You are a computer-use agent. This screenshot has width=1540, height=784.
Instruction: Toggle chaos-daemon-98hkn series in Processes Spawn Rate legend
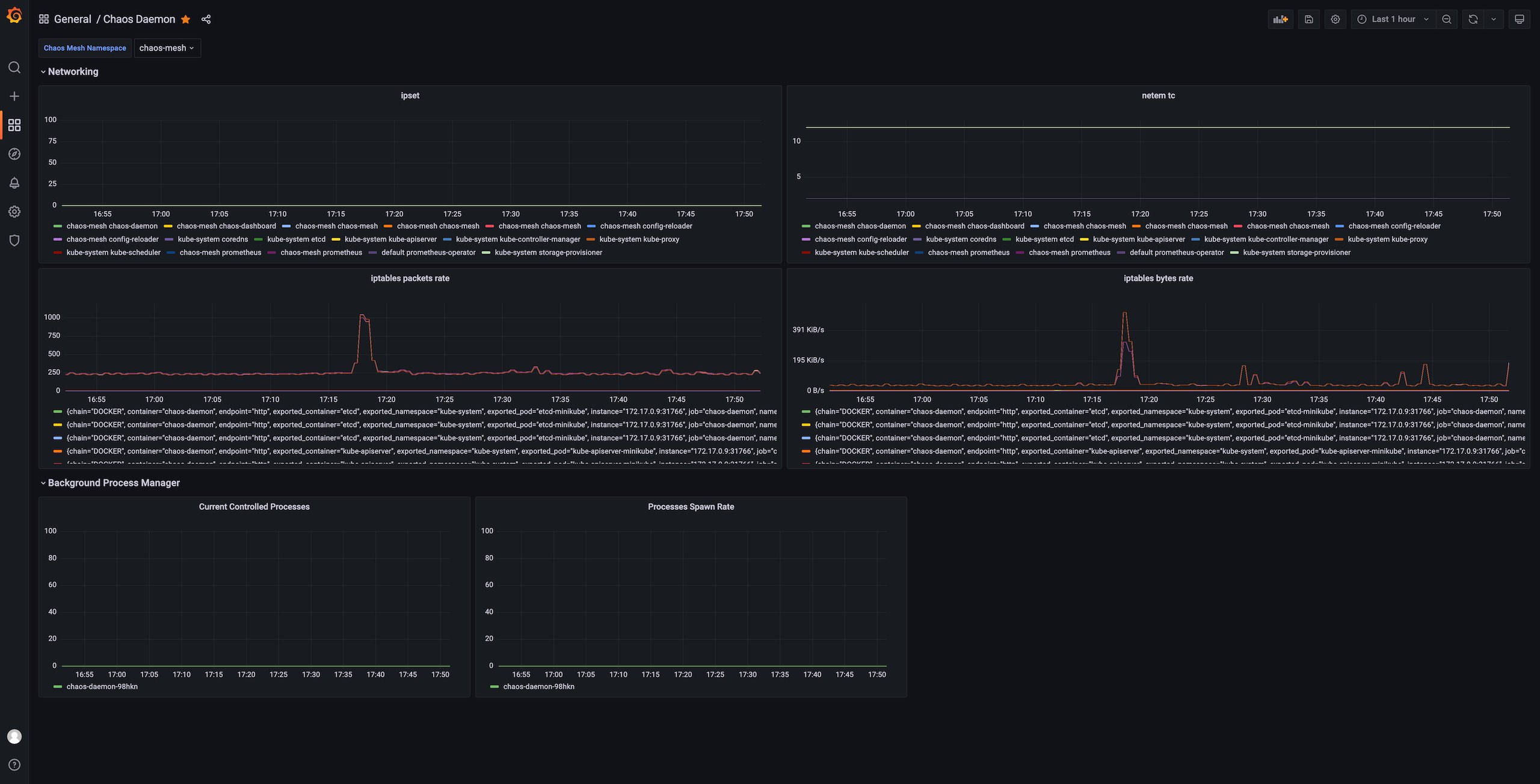point(538,687)
